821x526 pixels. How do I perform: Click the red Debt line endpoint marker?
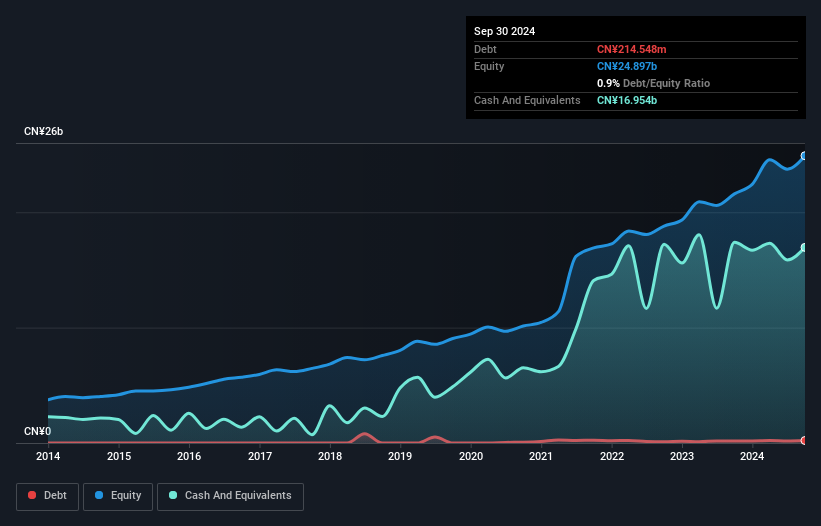pos(804,440)
